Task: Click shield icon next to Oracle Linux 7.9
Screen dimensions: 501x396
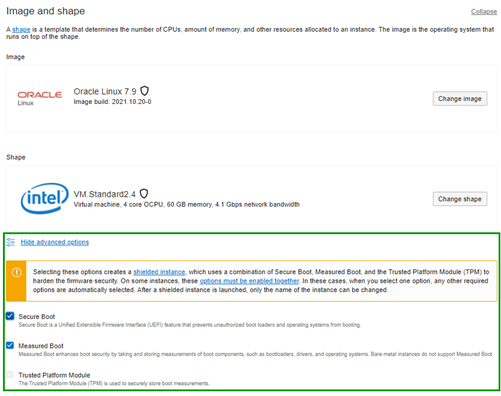Action: [x=144, y=91]
